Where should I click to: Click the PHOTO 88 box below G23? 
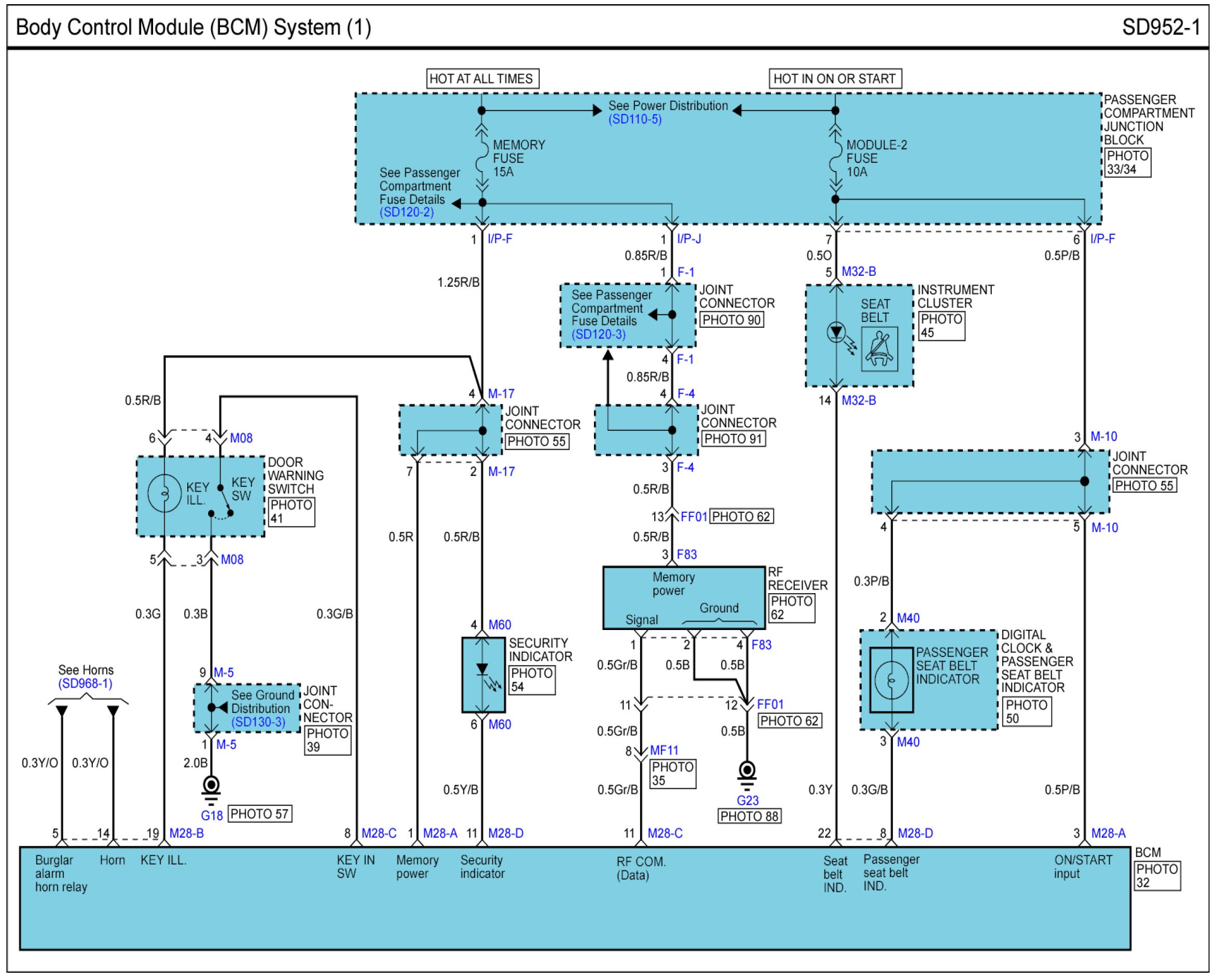(750, 816)
